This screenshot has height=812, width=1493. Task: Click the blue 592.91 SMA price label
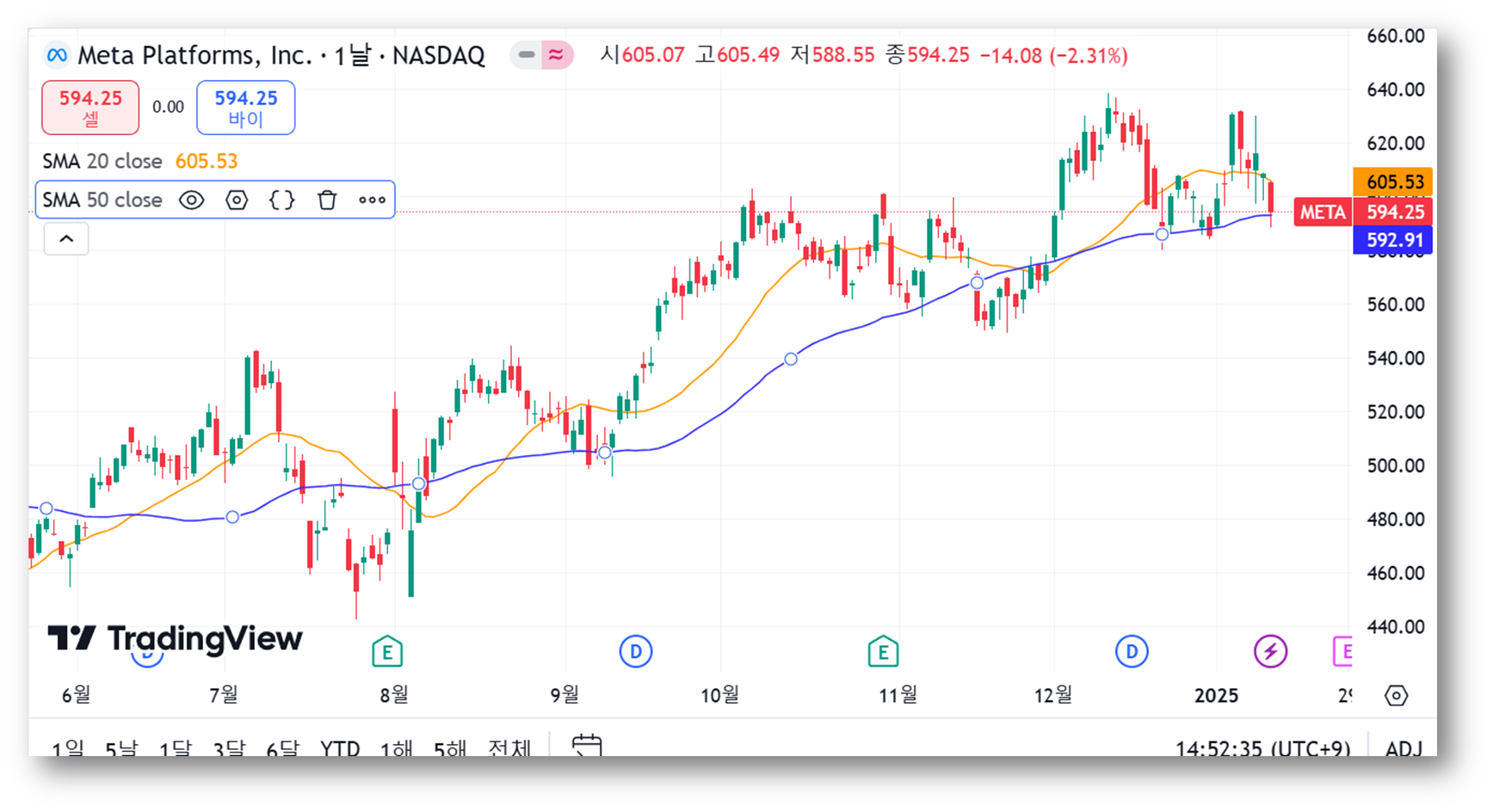click(x=1393, y=240)
